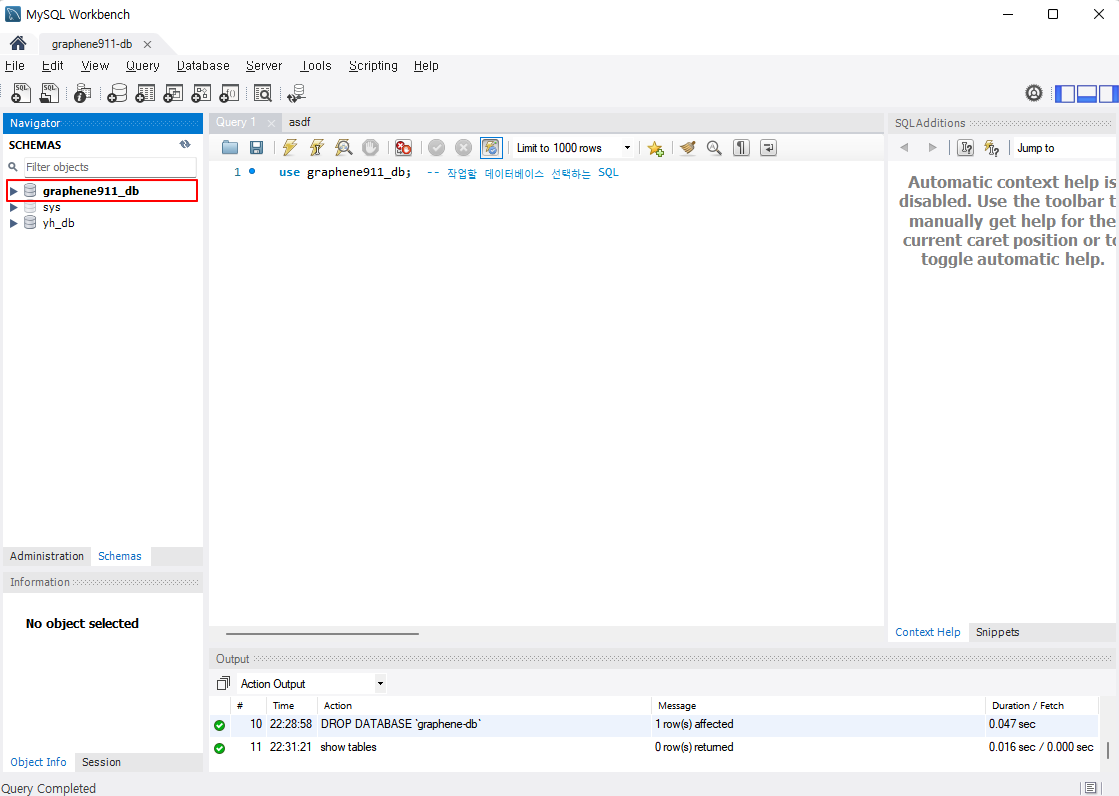This screenshot has width=1119, height=796.
Task: Open the inspector for selected object
Action: (83, 93)
